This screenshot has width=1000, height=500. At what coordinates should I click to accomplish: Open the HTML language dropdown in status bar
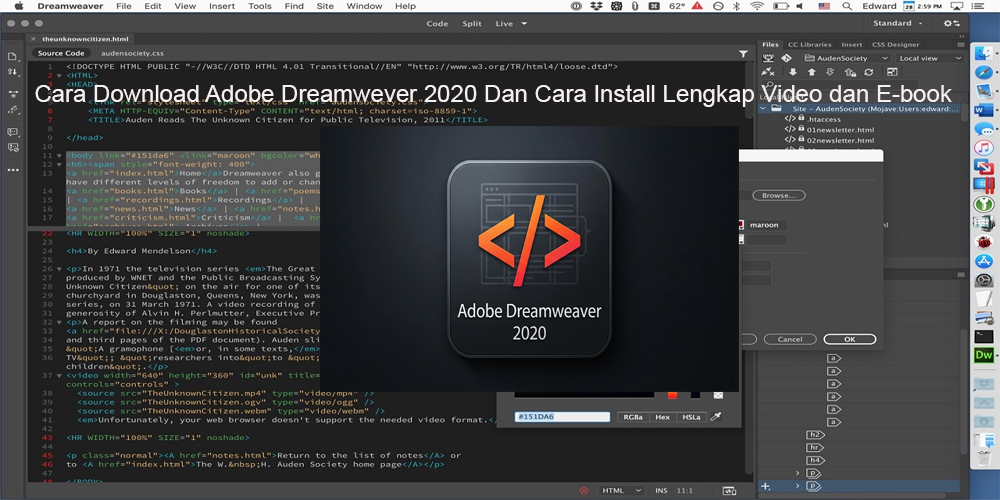tap(622, 490)
